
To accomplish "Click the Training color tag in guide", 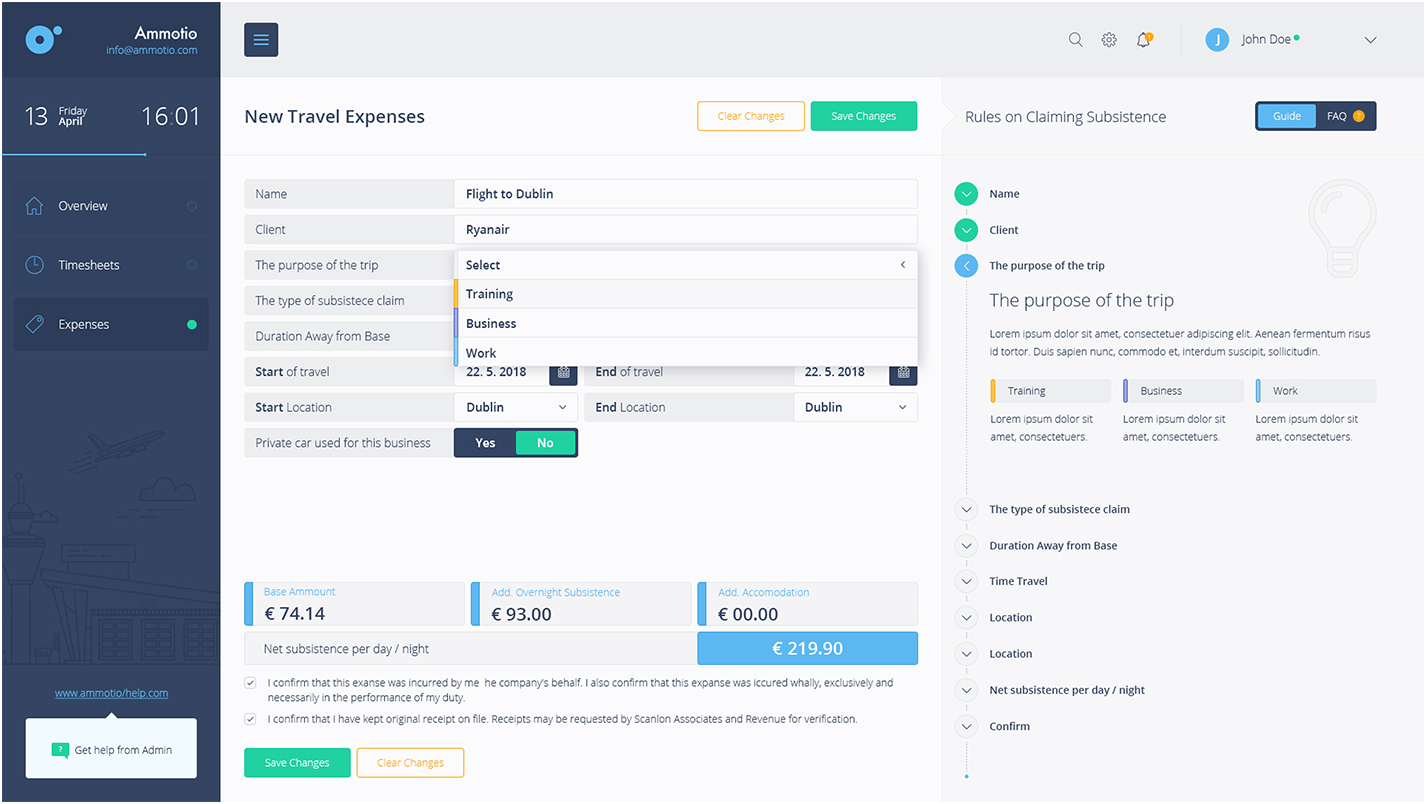I will pyautogui.click(x=1049, y=391).
